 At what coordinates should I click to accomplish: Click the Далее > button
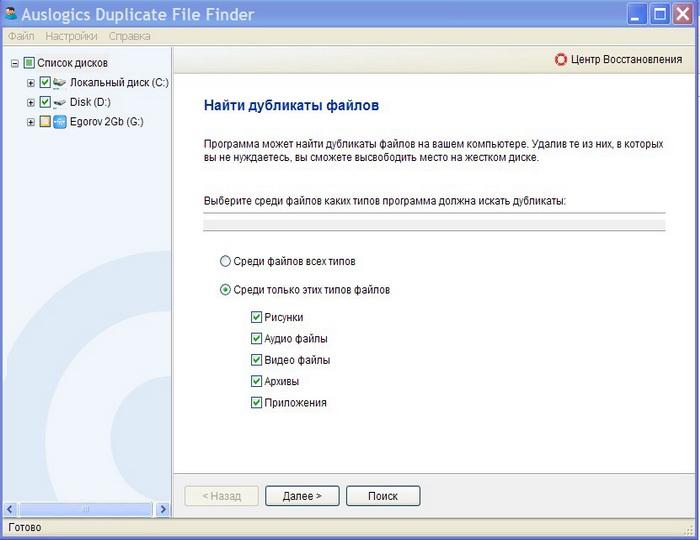[x=302, y=496]
